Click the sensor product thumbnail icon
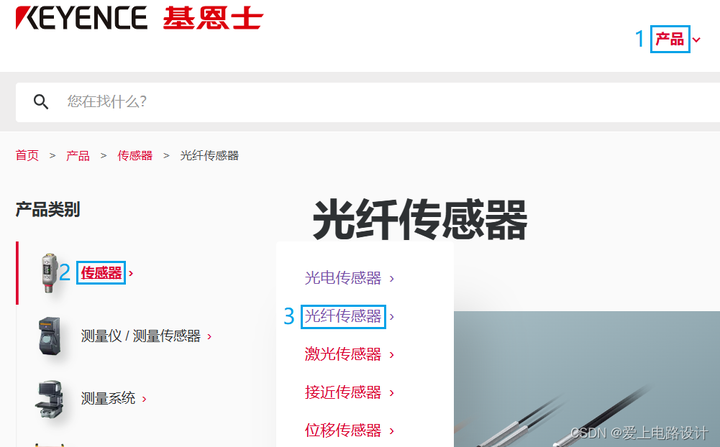 [x=49, y=272]
